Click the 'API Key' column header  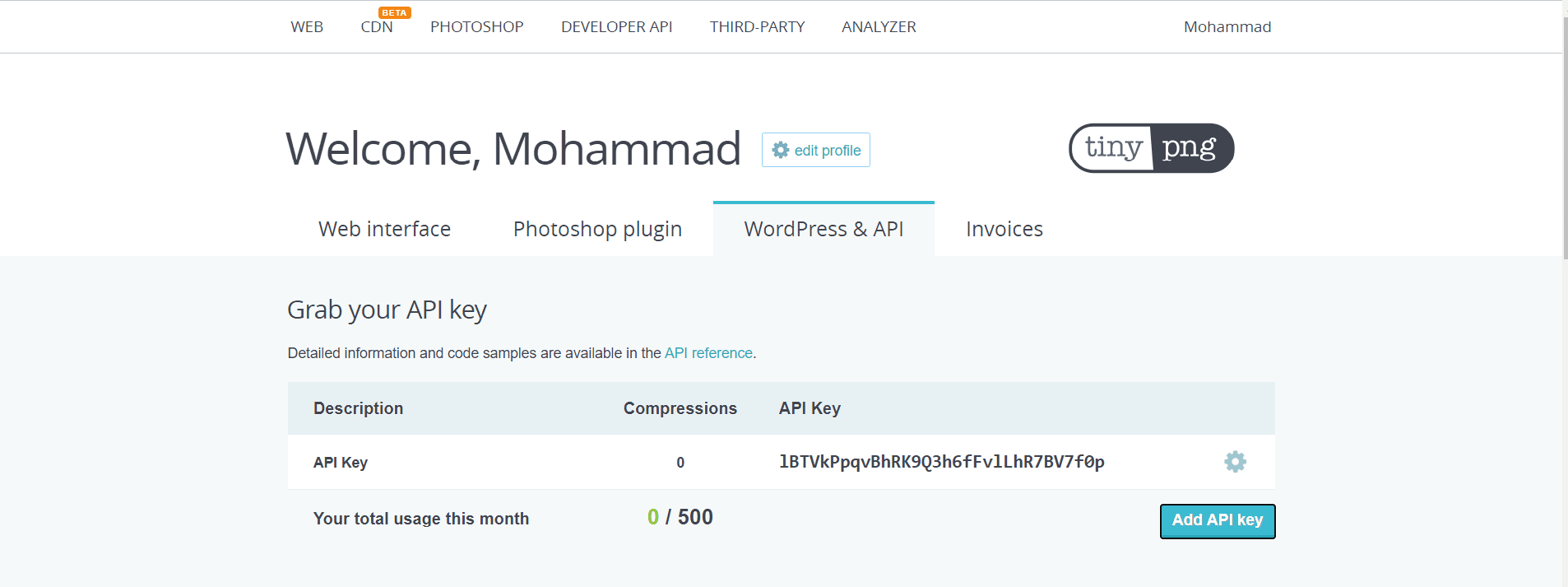click(810, 408)
